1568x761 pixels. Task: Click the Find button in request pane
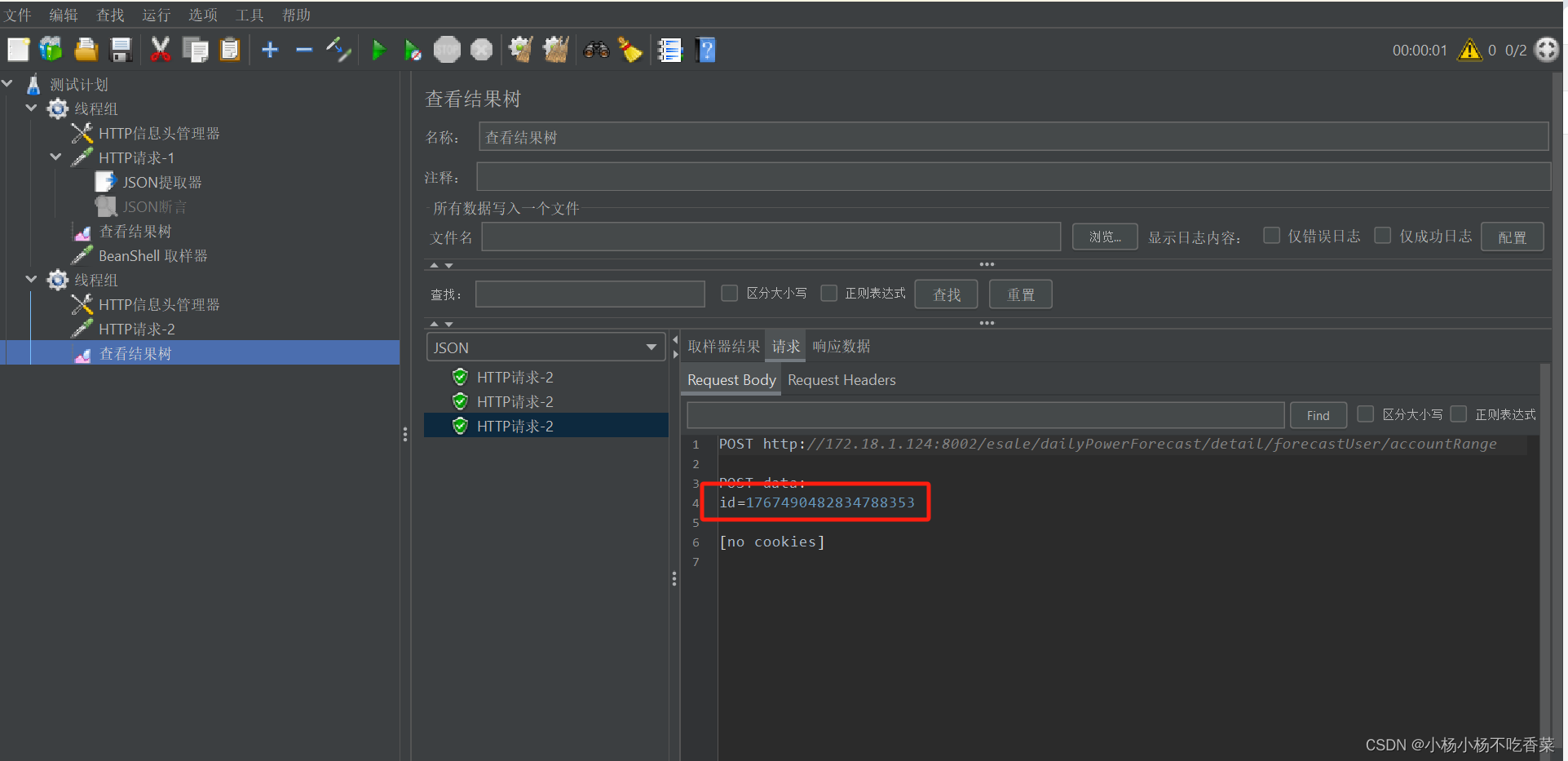coord(1318,415)
